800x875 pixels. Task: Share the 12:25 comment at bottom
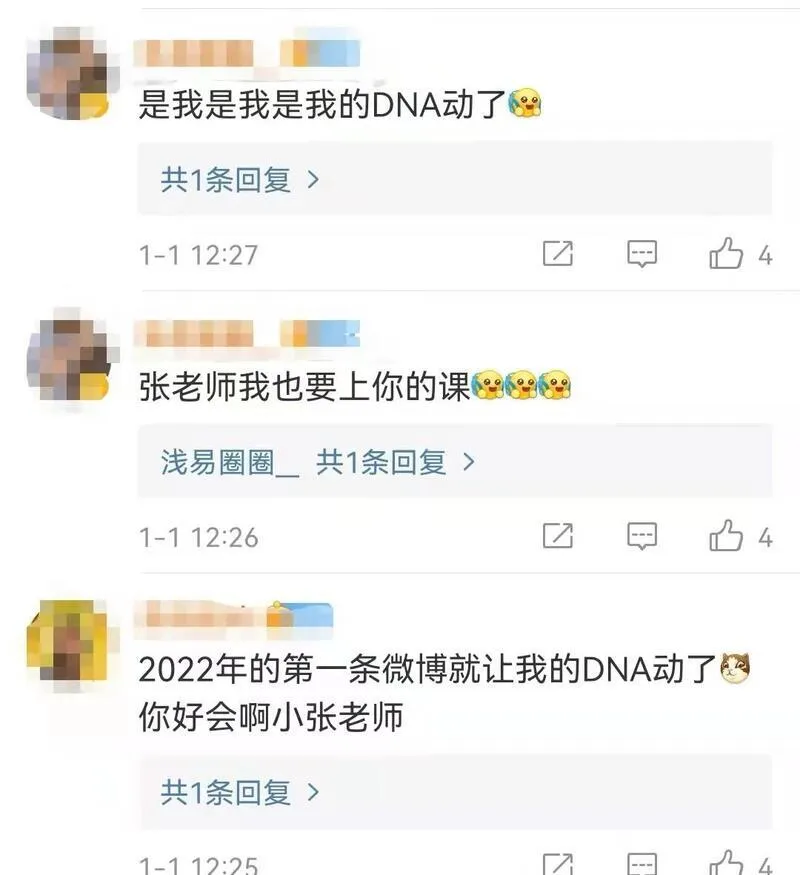point(558,864)
